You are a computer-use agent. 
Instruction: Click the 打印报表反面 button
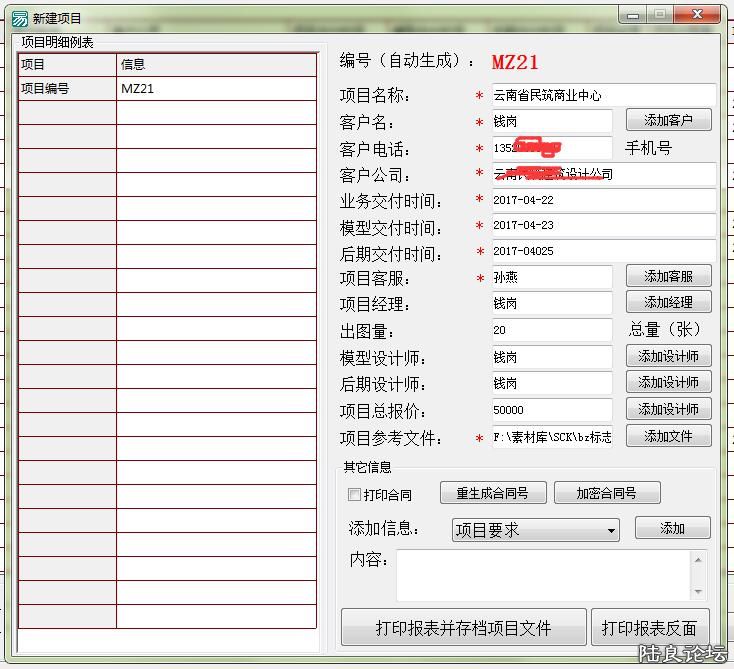[650, 628]
